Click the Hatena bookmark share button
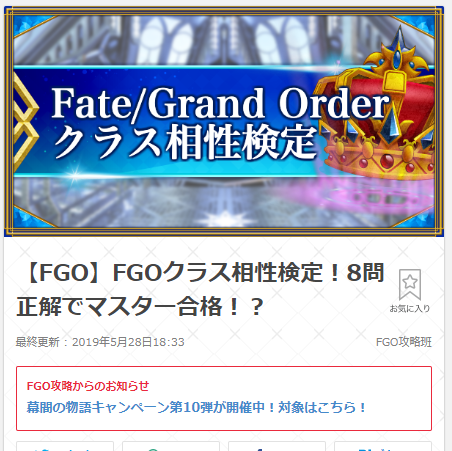The height and width of the screenshot is (451, 452). click(x=383, y=446)
